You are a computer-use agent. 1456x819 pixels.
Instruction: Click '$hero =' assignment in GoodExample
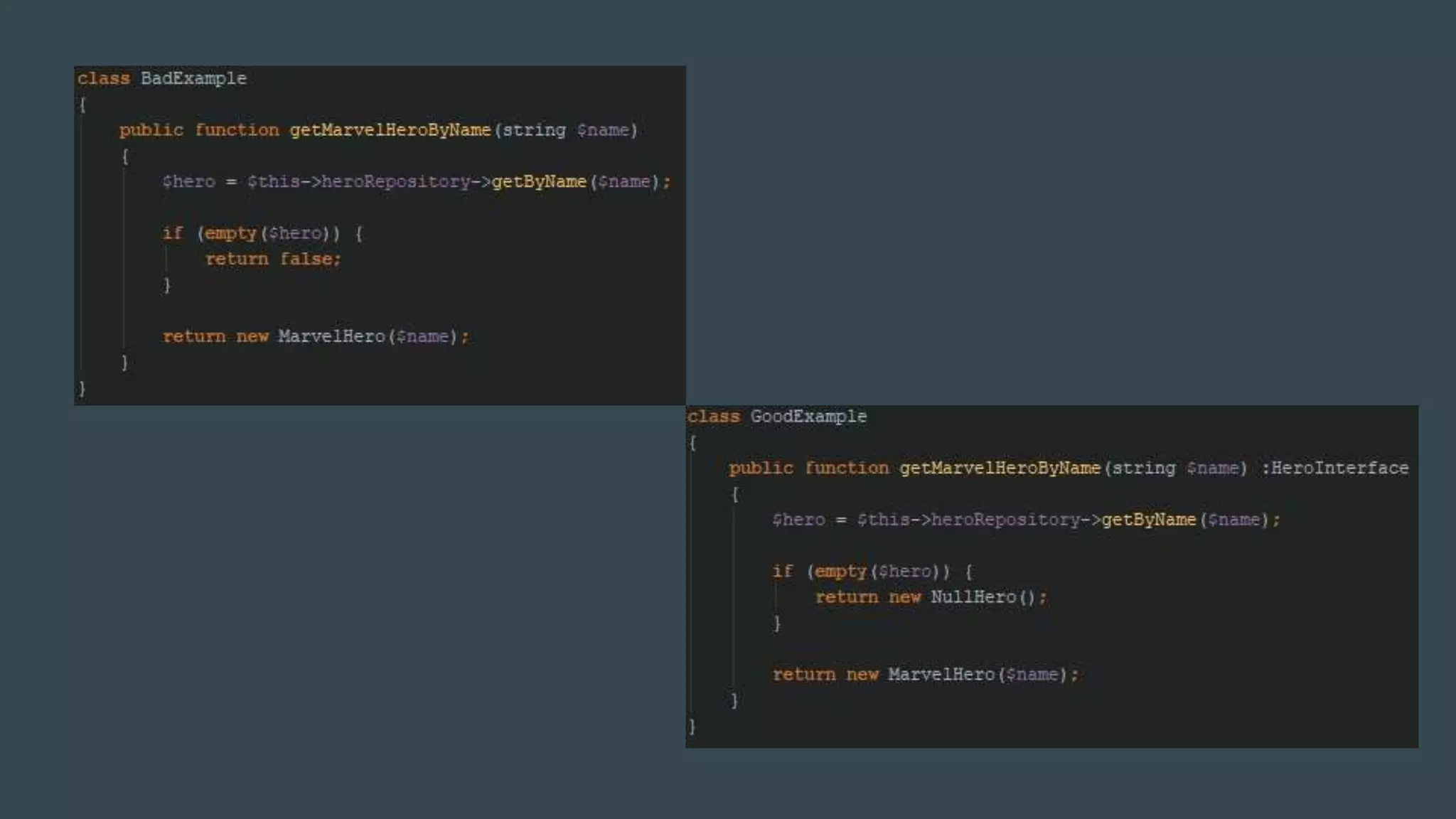(809, 520)
